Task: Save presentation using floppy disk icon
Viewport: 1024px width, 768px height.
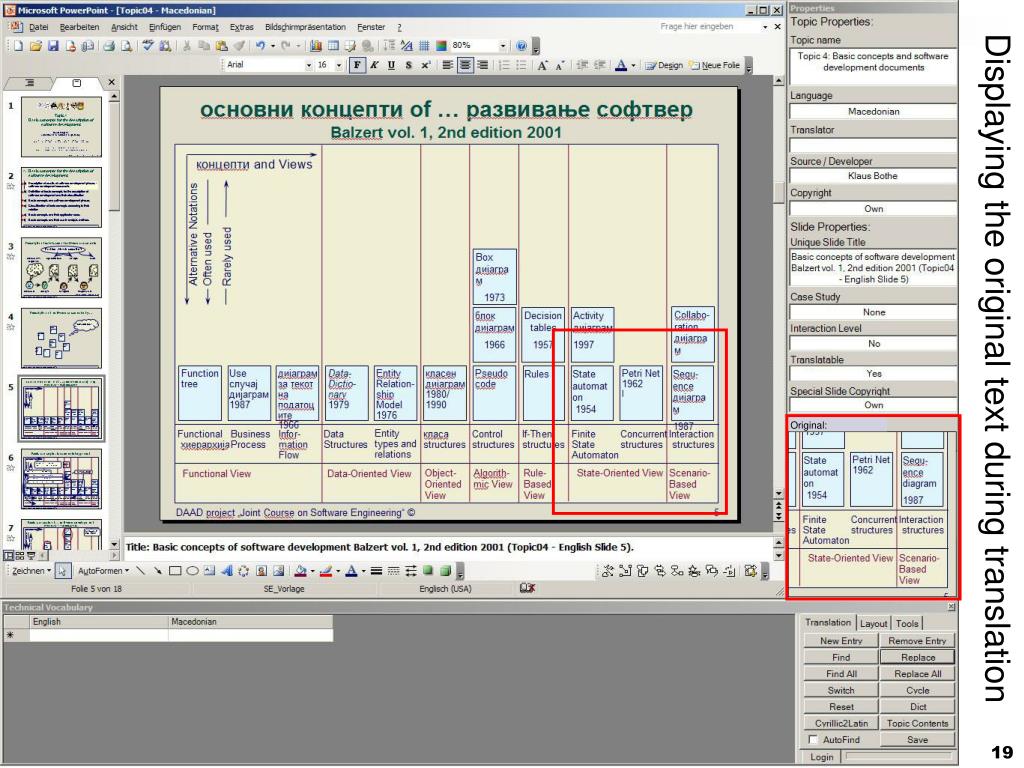Action: click(54, 46)
